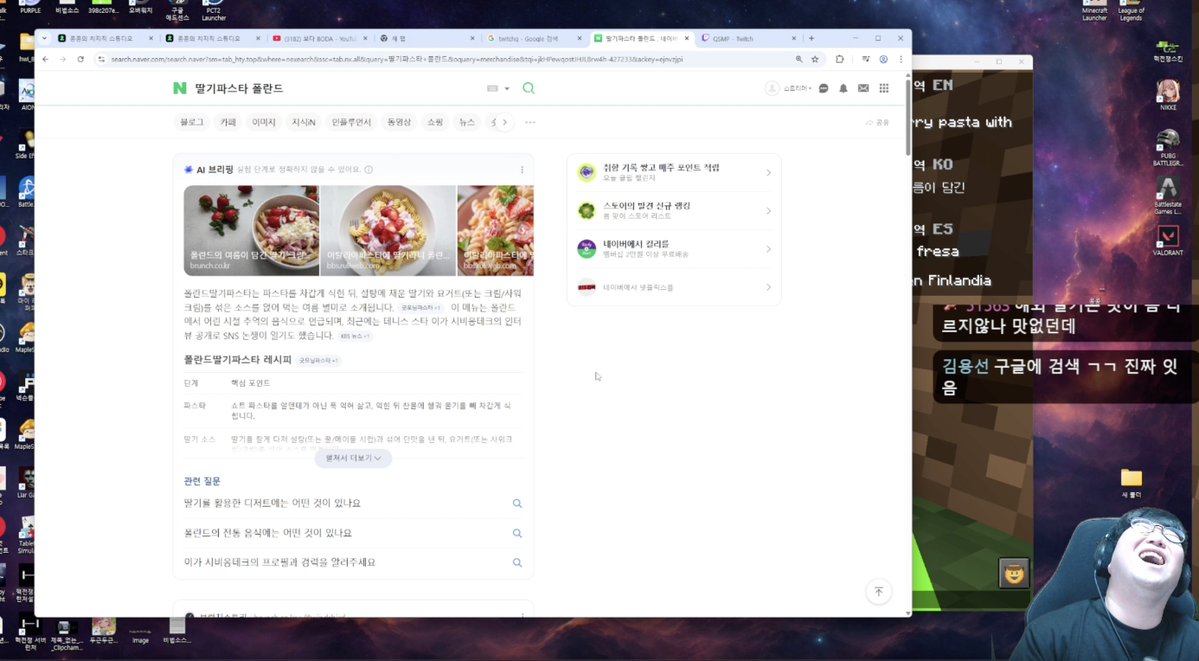Screen dimensions: 1199x661
Task: Bookmark this page with the star icon
Action: [815, 59]
